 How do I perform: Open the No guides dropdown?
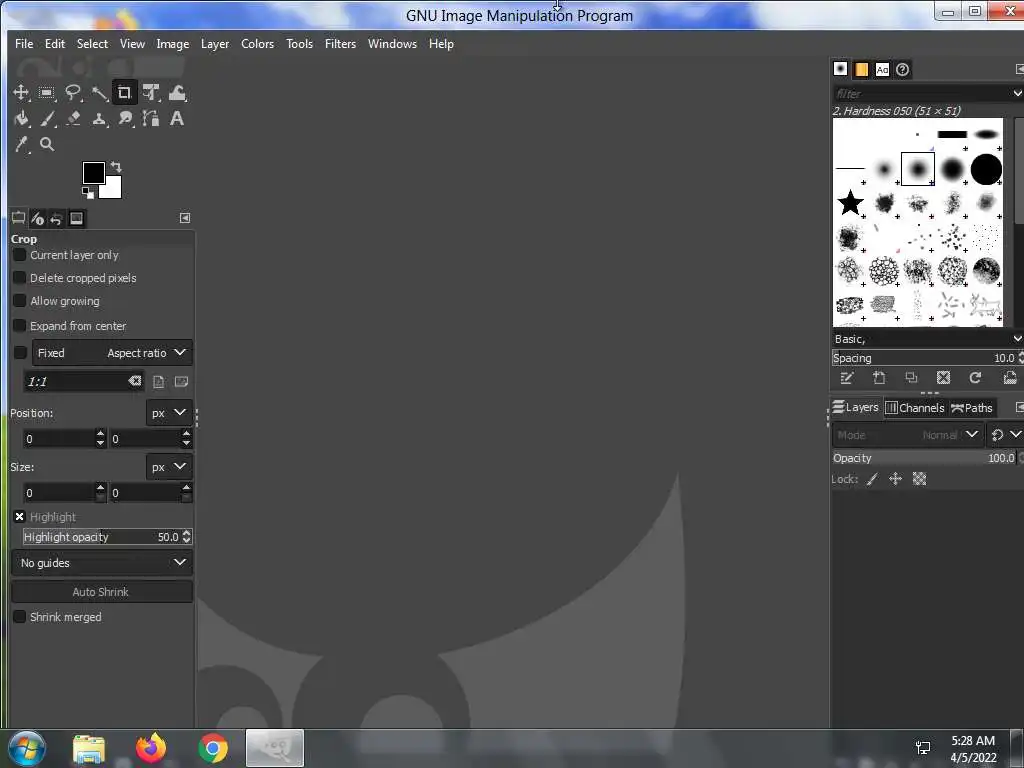(102, 562)
